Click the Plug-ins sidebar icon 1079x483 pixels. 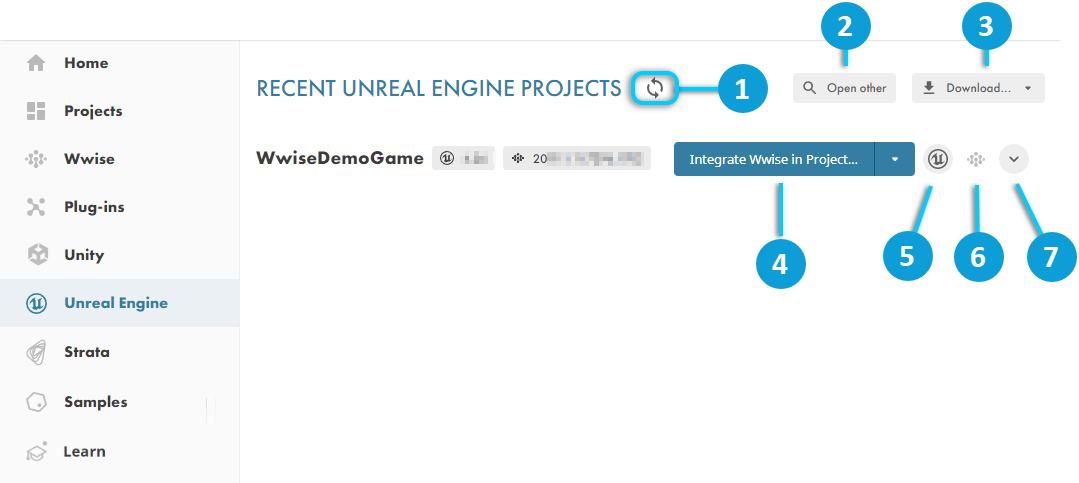click(36, 207)
